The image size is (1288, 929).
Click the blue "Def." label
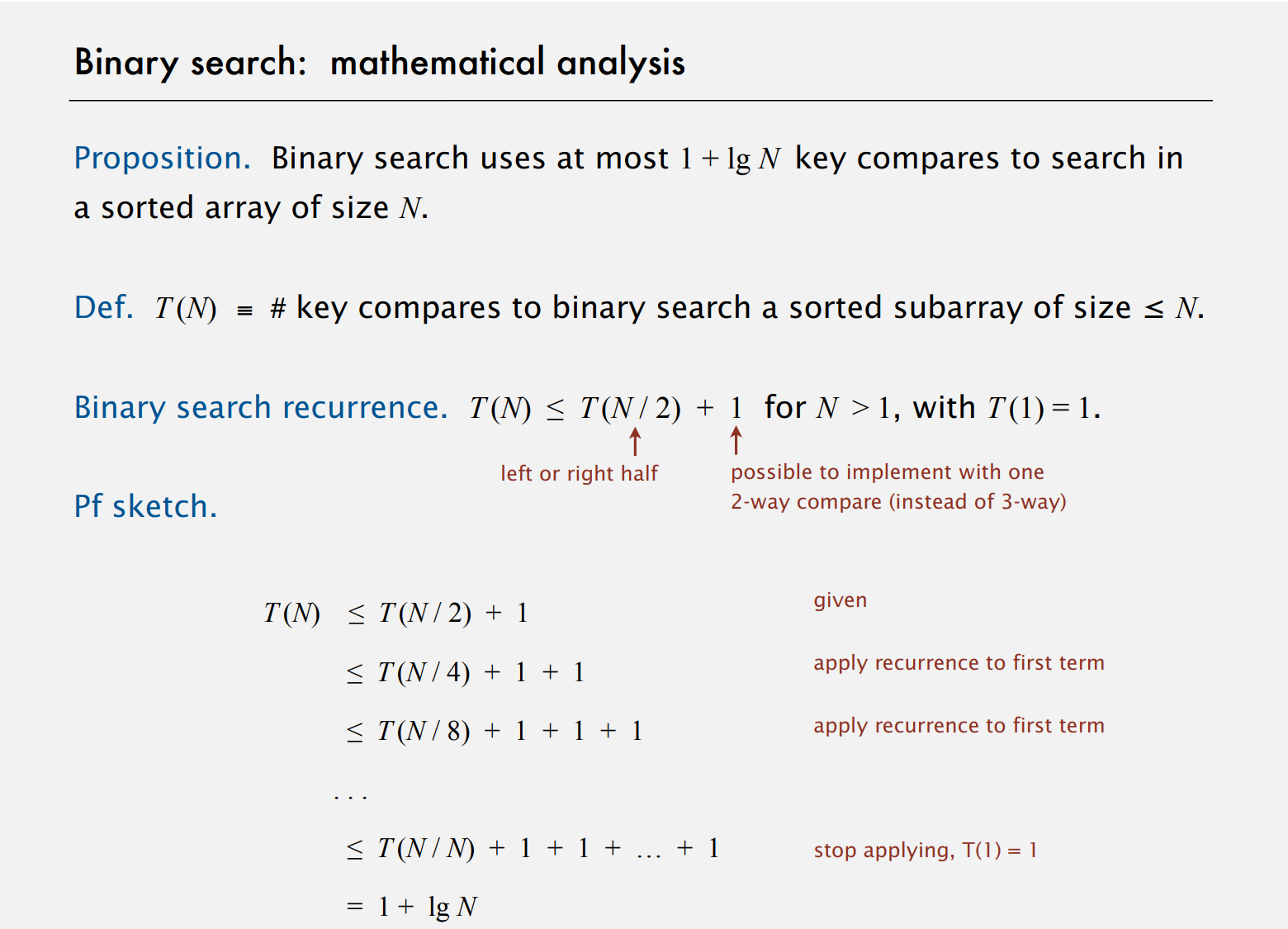103,307
